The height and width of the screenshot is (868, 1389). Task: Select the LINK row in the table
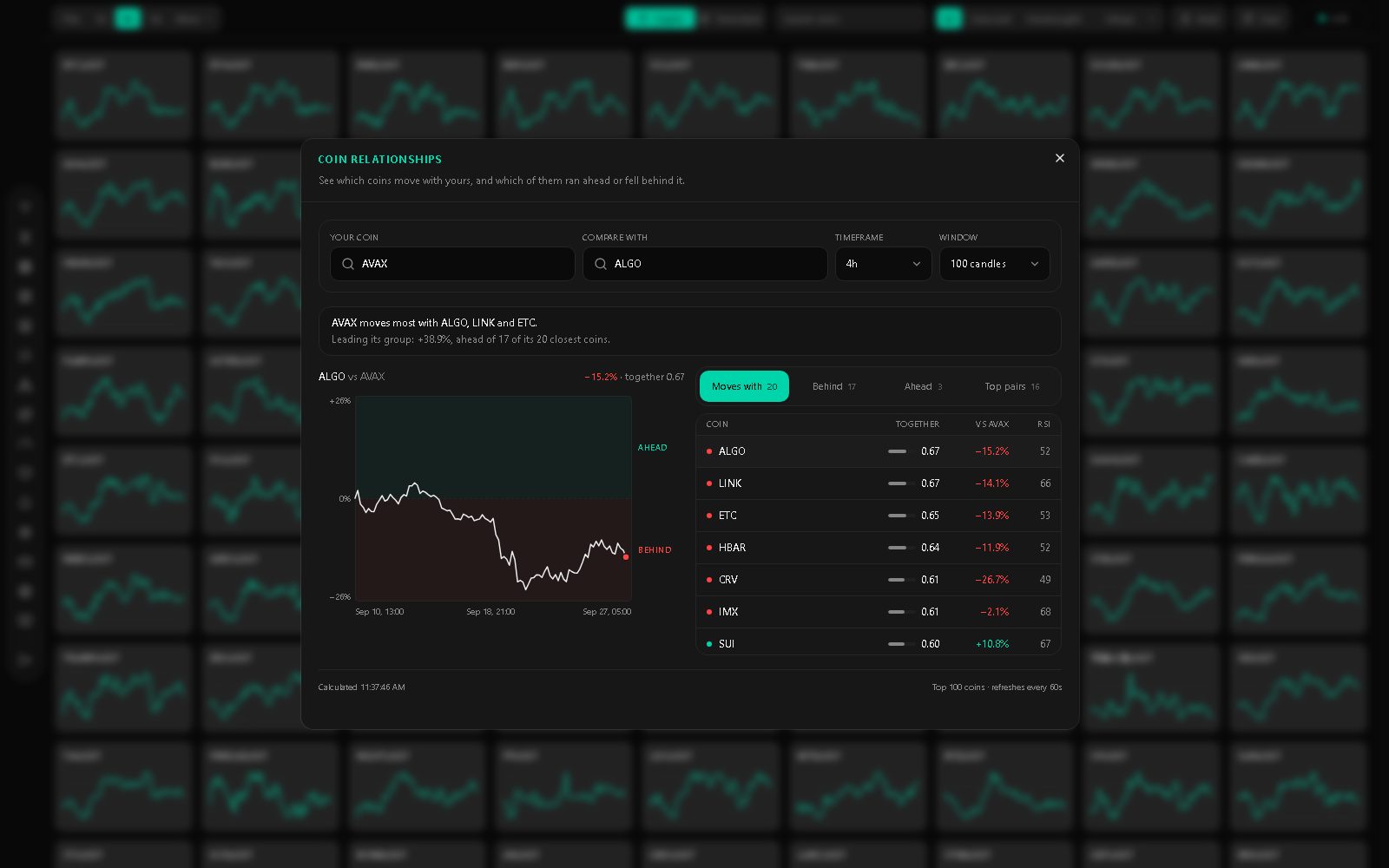878,483
